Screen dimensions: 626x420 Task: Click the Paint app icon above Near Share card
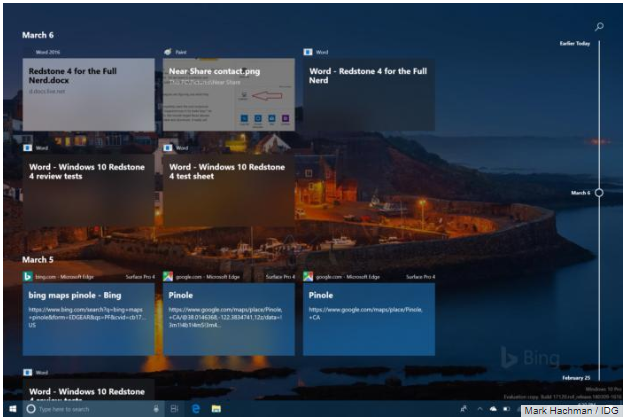tap(168, 52)
